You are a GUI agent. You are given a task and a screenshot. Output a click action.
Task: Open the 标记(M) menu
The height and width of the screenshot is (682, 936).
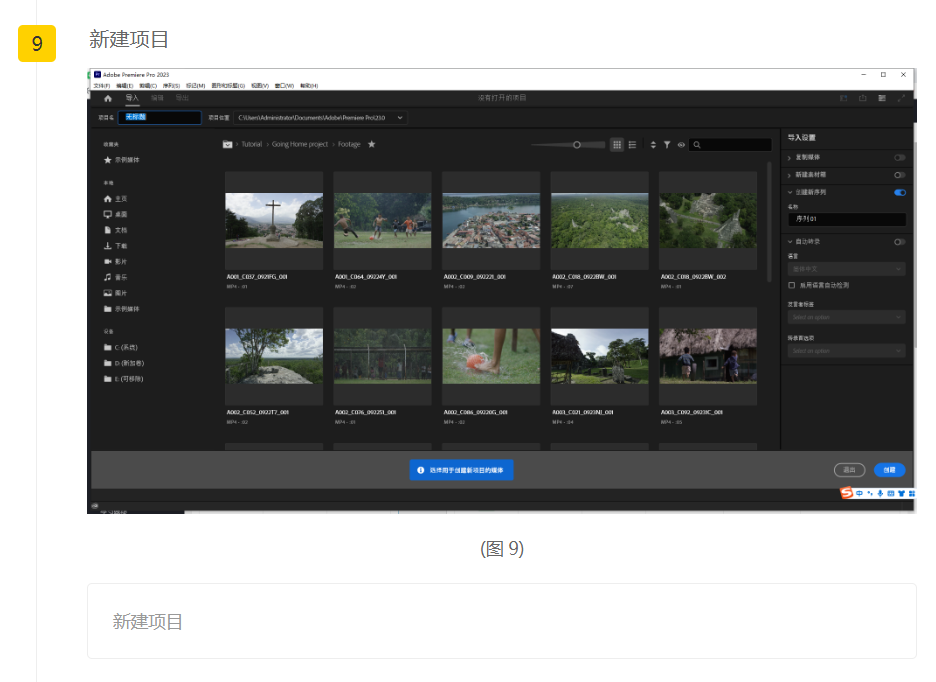coord(195,86)
